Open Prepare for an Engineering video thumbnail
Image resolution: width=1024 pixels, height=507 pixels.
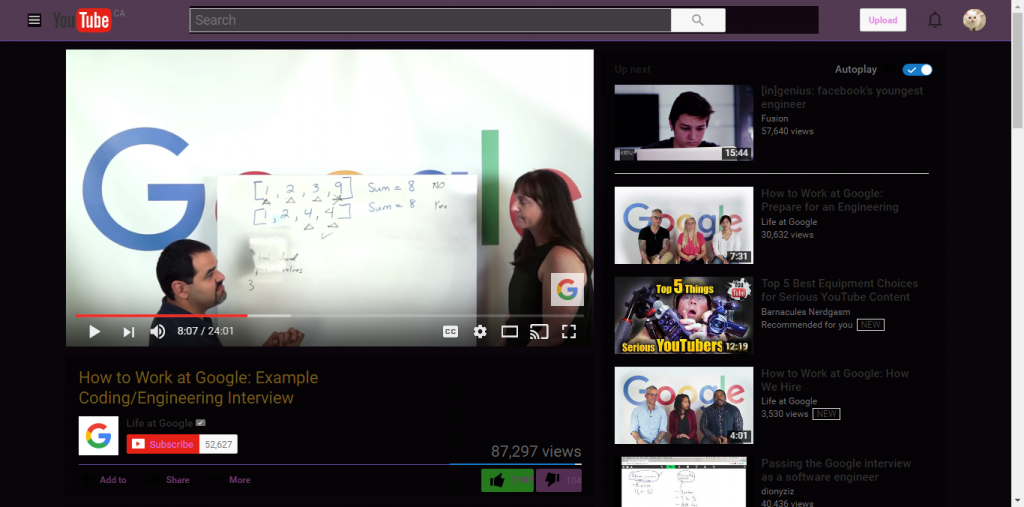[x=684, y=225]
